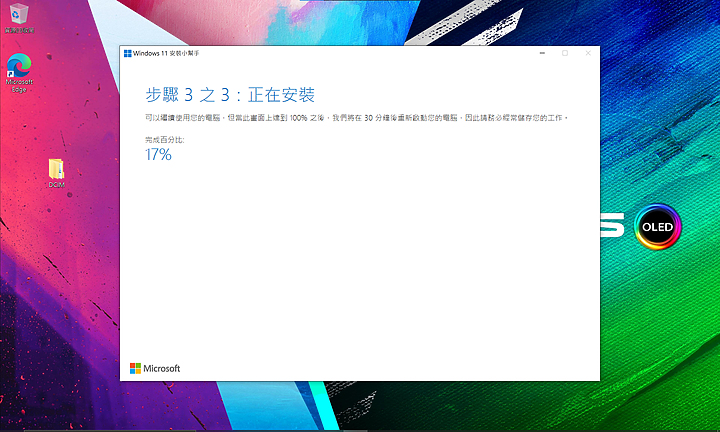
Task: Click the Microsoft logo at window bottom
Action: point(155,368)
